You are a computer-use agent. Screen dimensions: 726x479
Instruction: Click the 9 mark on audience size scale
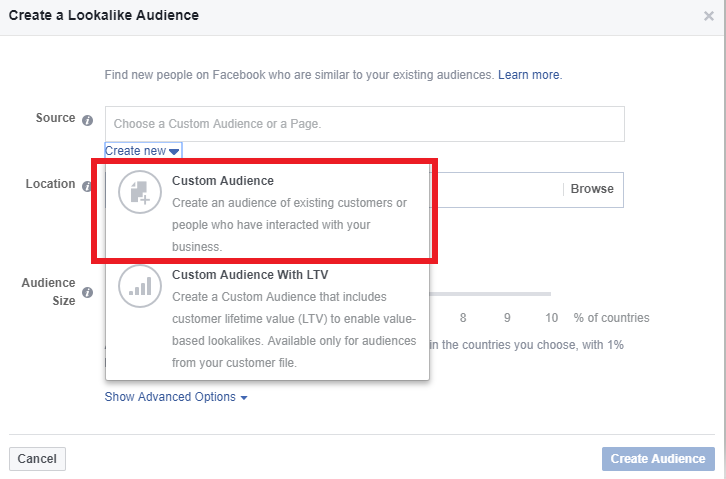pyautogui.click(x=507, y=318)
